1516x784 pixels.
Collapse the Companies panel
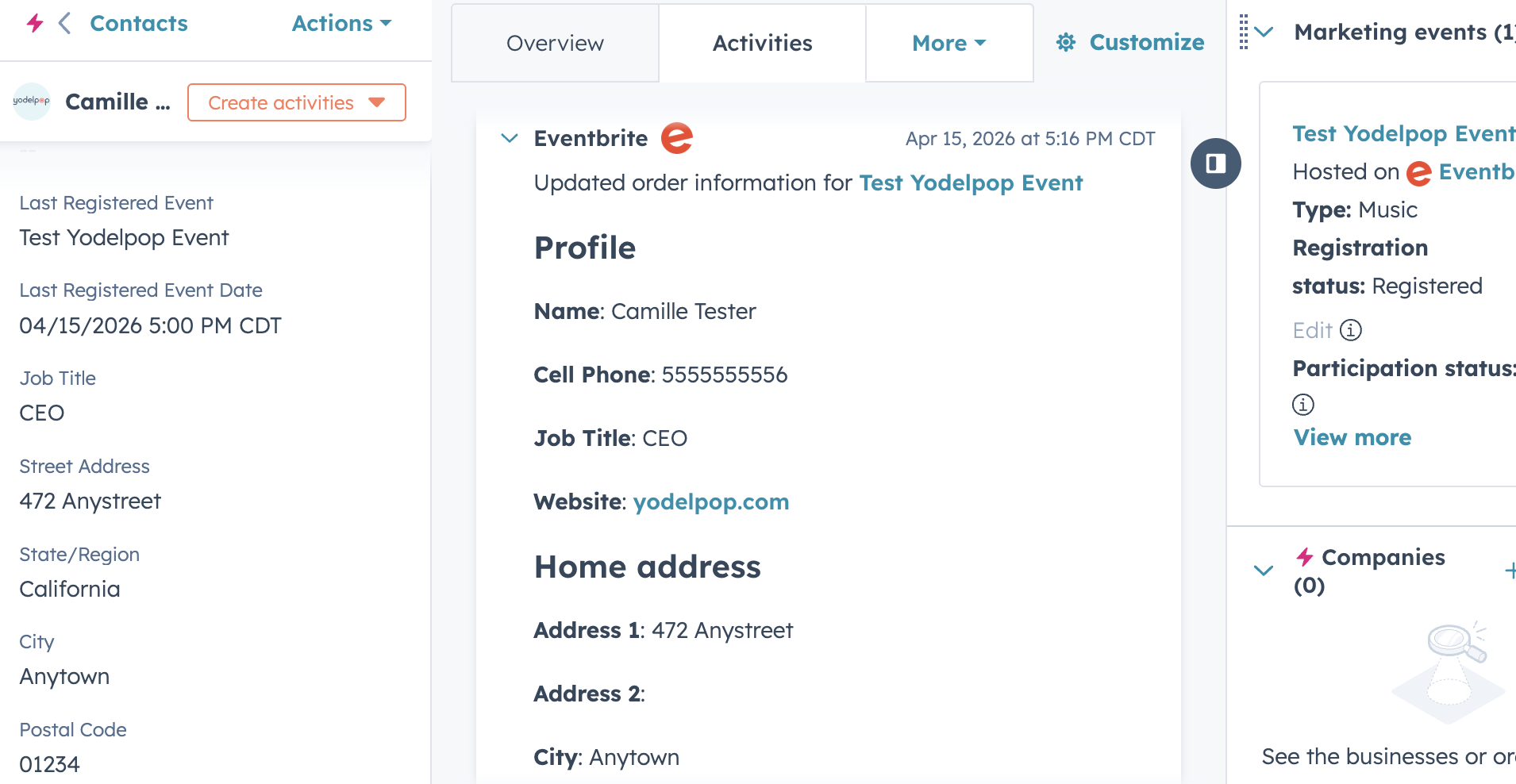1264,570
